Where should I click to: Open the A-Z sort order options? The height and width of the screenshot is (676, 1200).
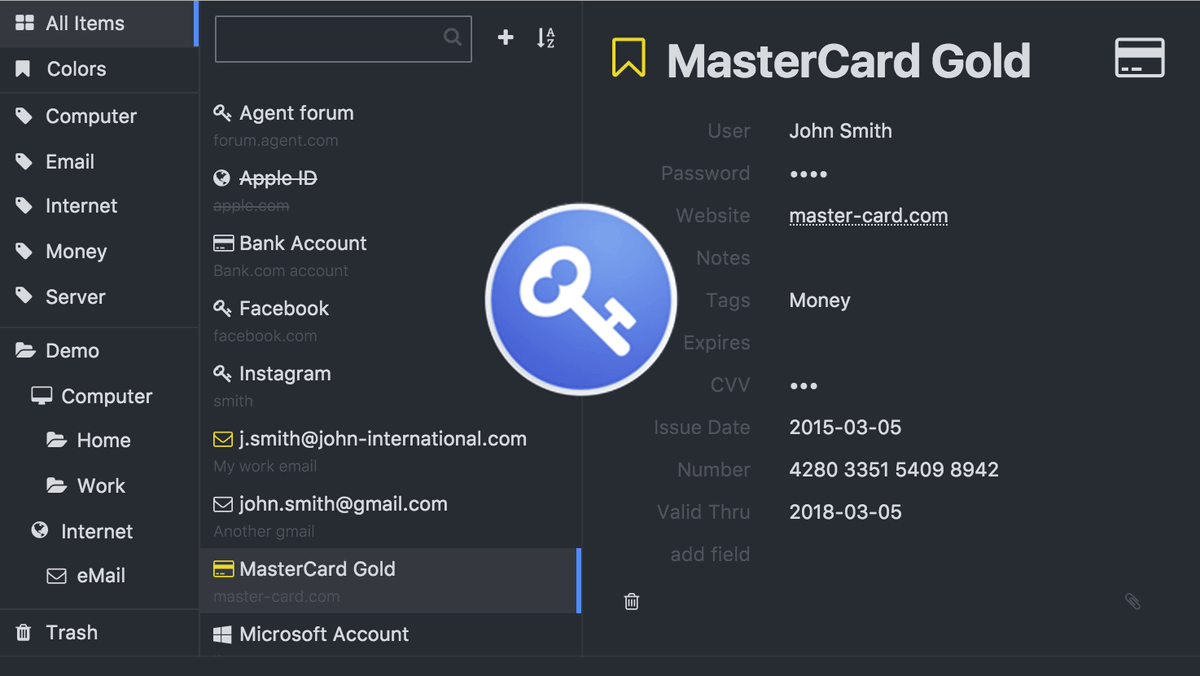(x=545, y=38)
